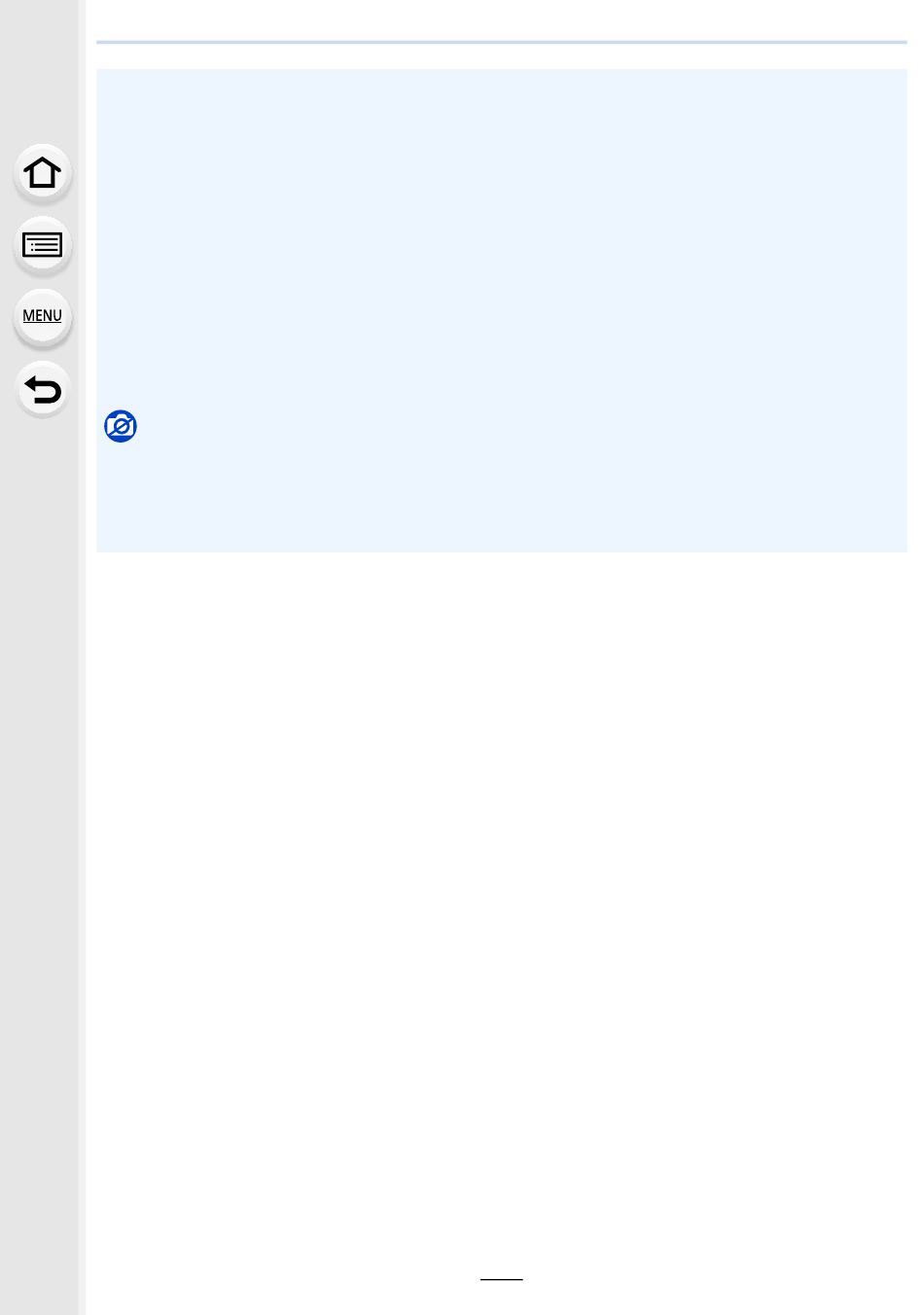The width and height of the screenshot is (924, 1315).
Task: Click the blue horizontal rule at page top
Action: point(501,42)
